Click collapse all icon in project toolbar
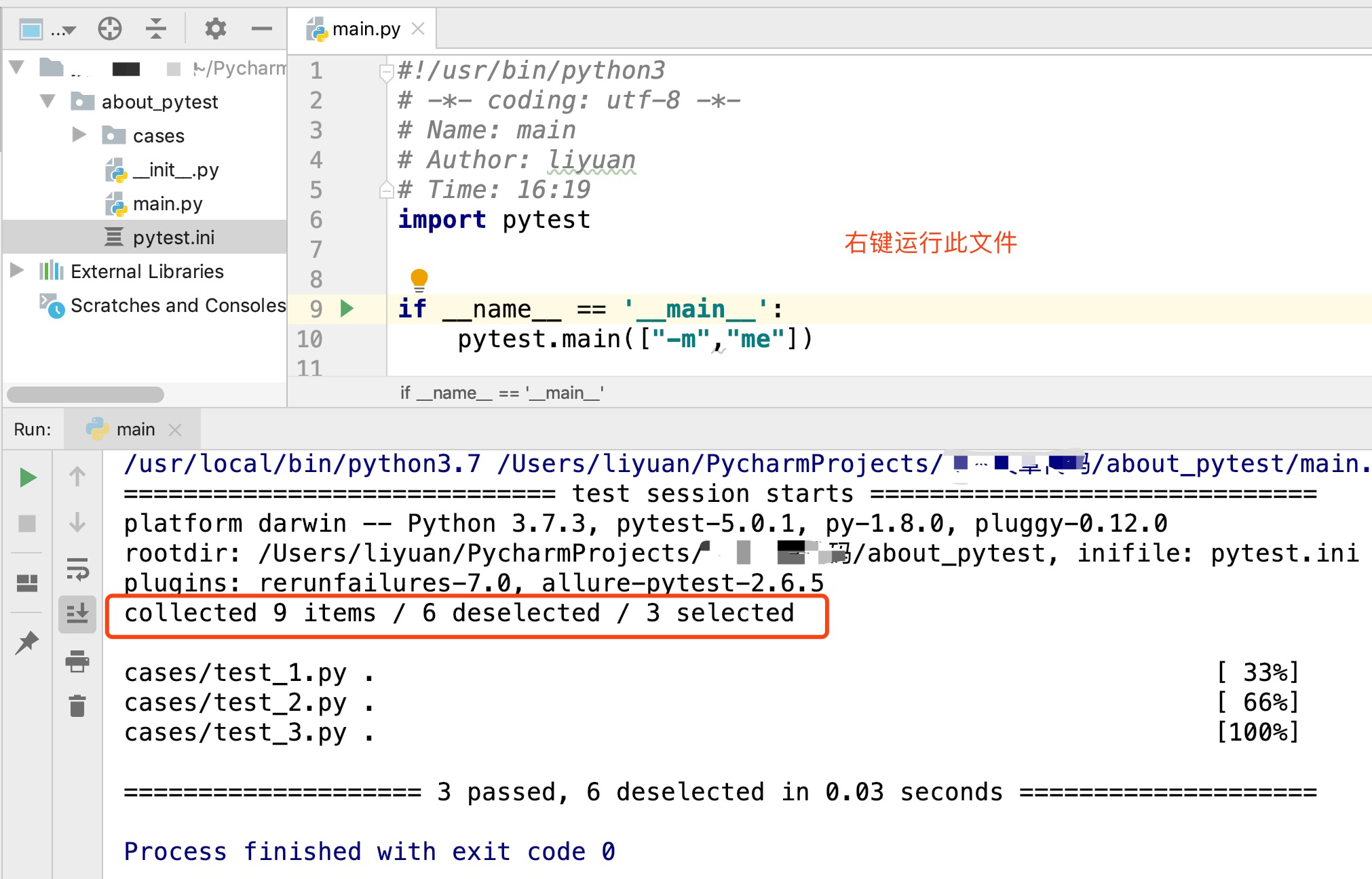This screenshot has width=1372, height=879. pos(156,28)
